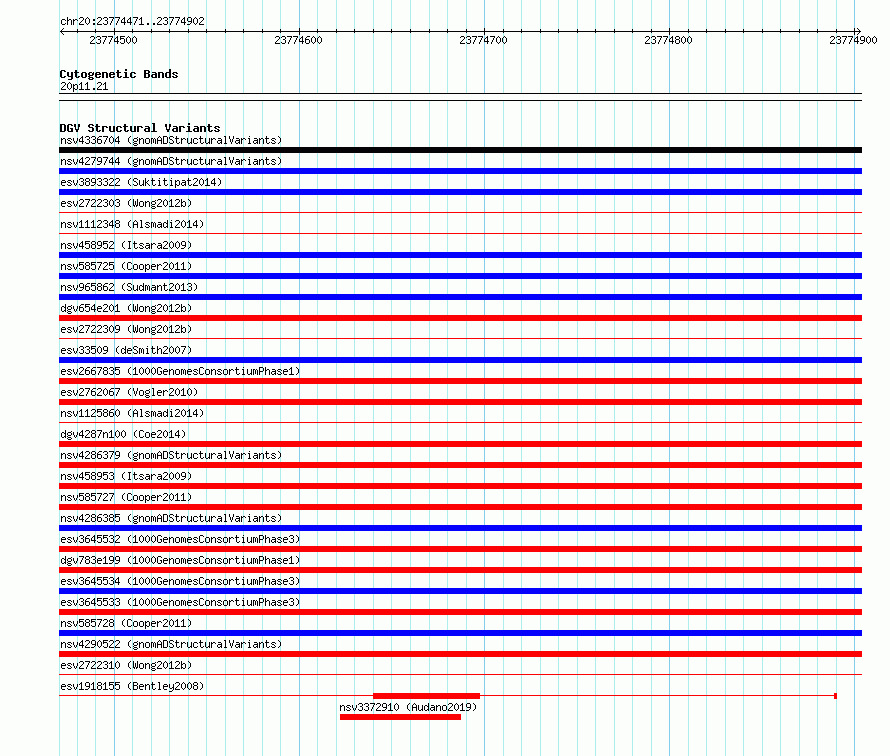
Task: Click ruler position 23774700
Action: click(x=484, y=40)
